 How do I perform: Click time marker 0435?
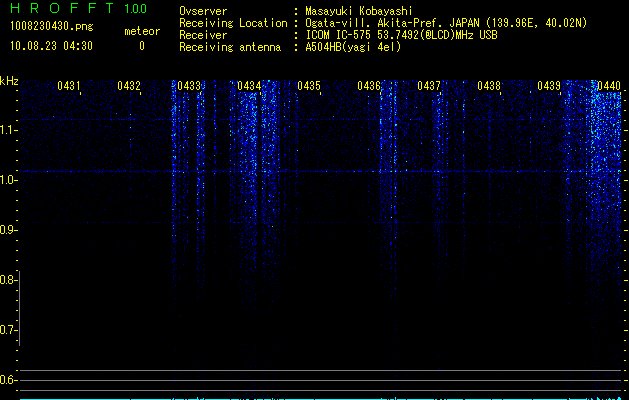click(x=309, y=86)
